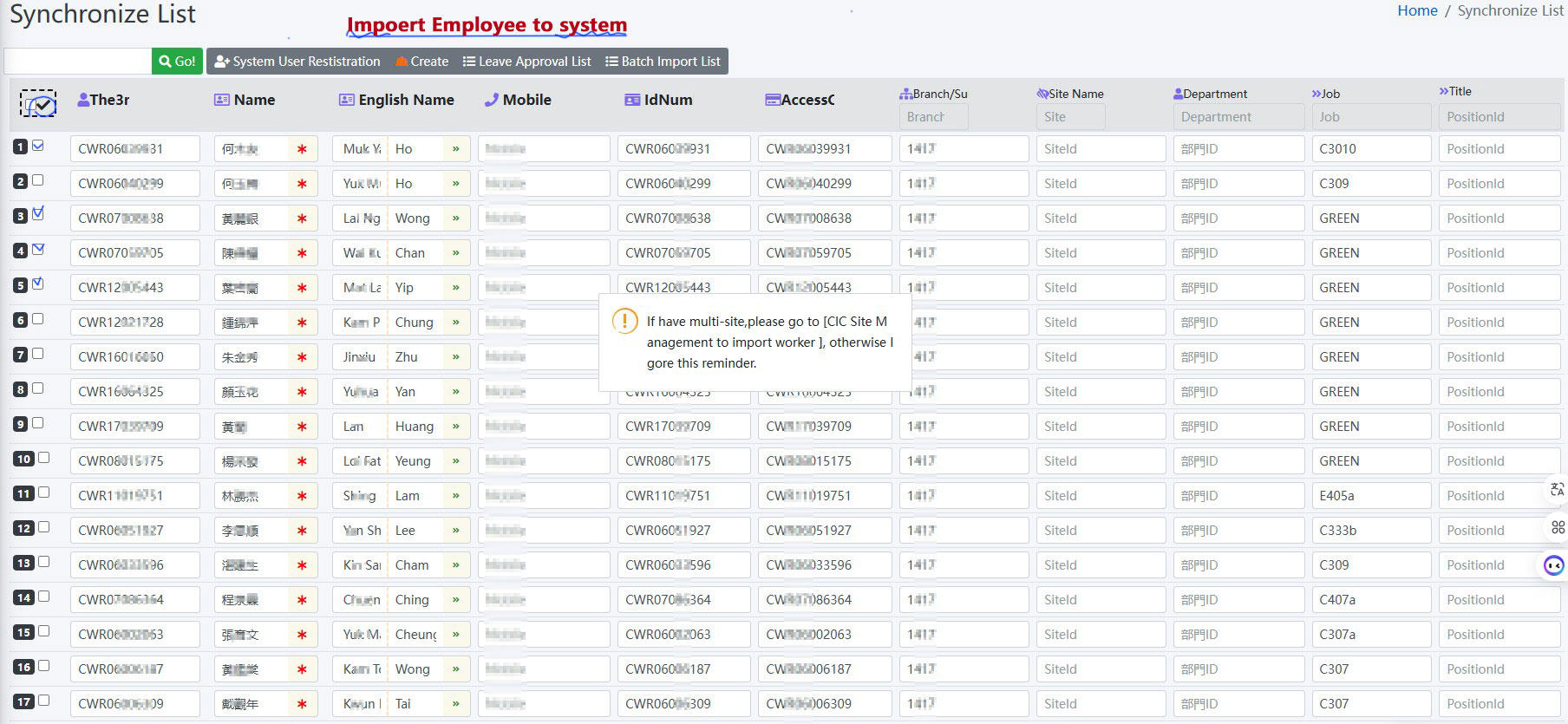Image resolution: width=1568 pixels, height=724 pixels.
Task: Click the double-arrow beside Lam
Action: tap(455, 496)
